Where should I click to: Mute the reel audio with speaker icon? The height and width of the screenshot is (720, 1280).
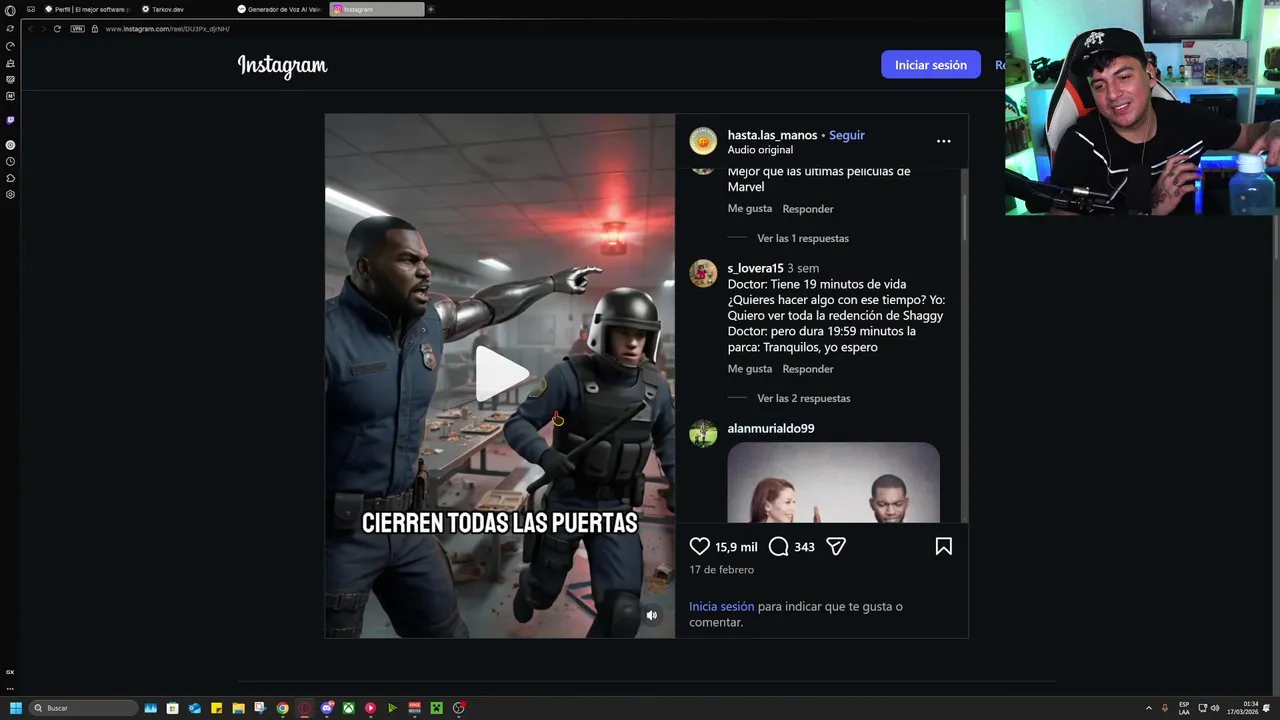pyautogui.click(x=651, y=615)
